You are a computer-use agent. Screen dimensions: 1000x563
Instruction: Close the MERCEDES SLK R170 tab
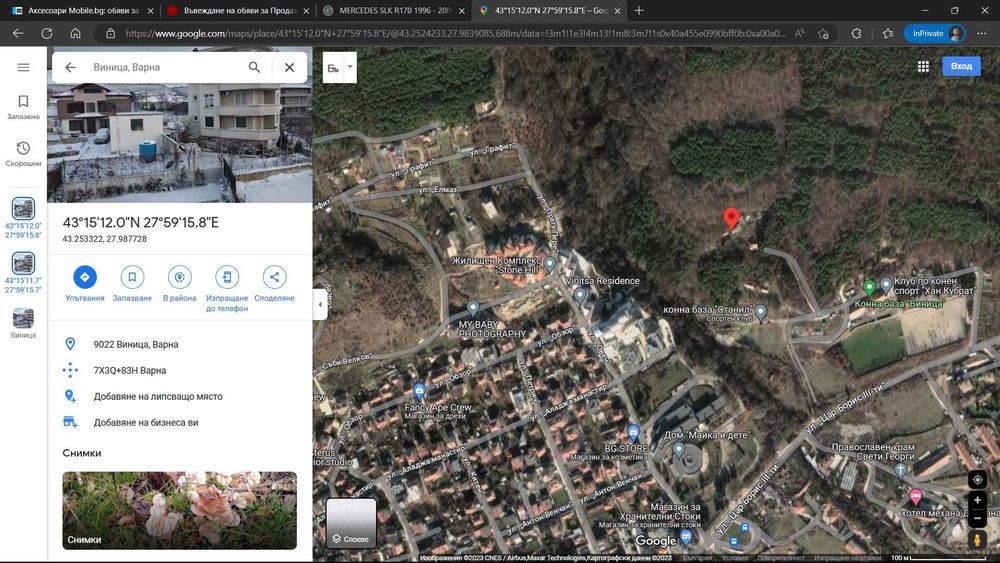click(x=462, y=11)
